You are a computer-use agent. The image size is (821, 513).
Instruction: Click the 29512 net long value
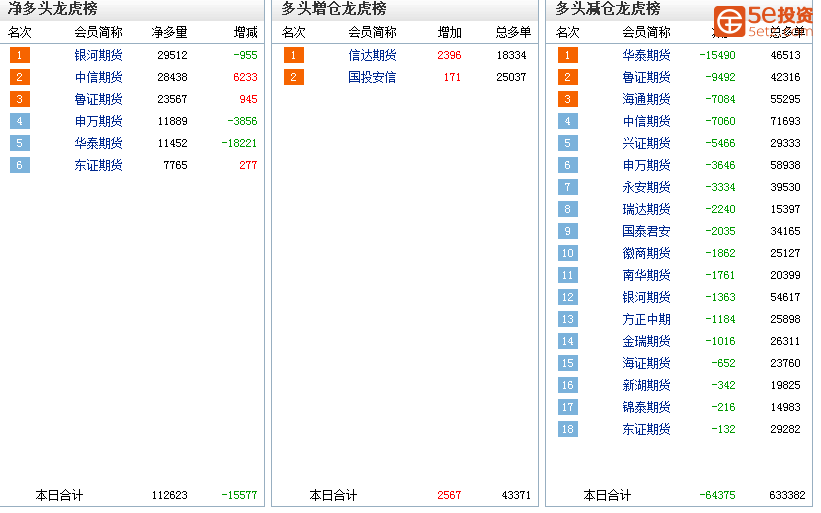172,55
